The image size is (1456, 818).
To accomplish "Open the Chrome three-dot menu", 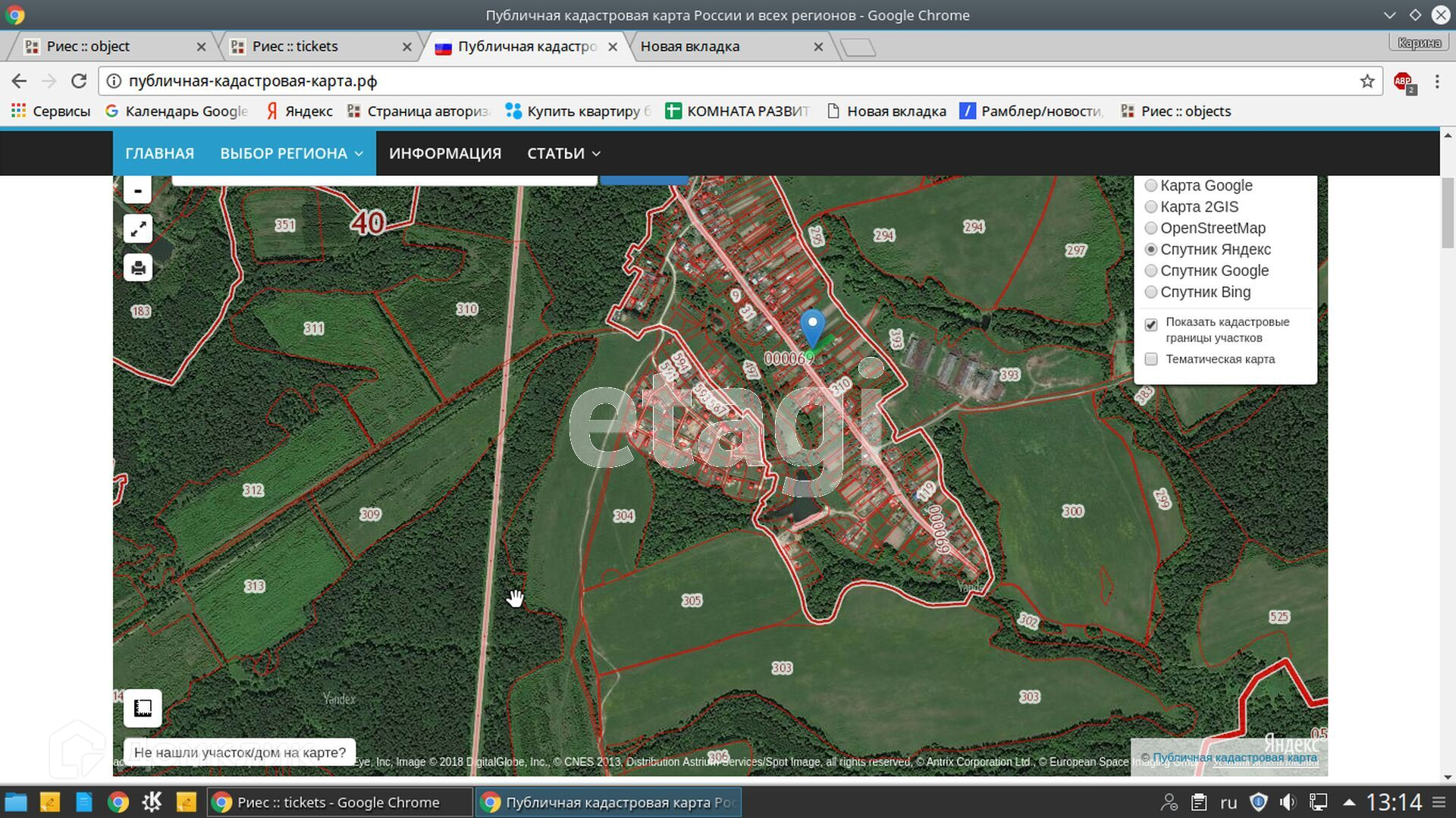I will 1436,81.
